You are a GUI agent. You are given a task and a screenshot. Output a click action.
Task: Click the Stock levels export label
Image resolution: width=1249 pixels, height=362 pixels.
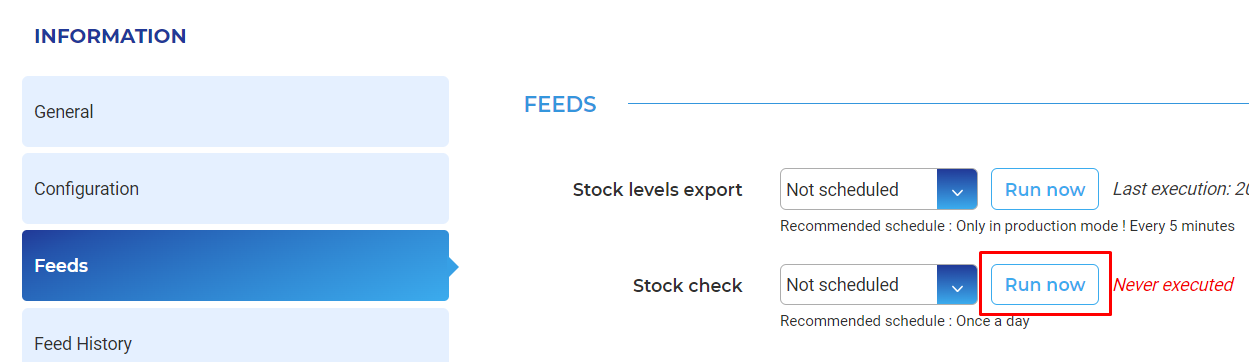click(x=657, y=190)
